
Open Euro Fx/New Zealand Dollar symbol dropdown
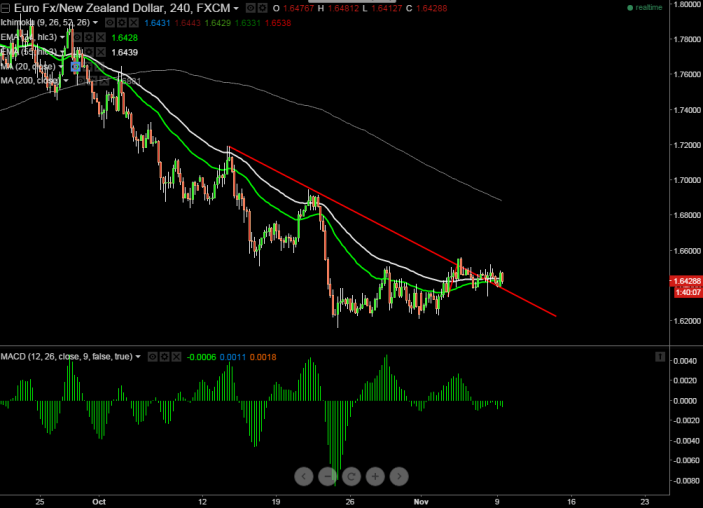point(236,8)
